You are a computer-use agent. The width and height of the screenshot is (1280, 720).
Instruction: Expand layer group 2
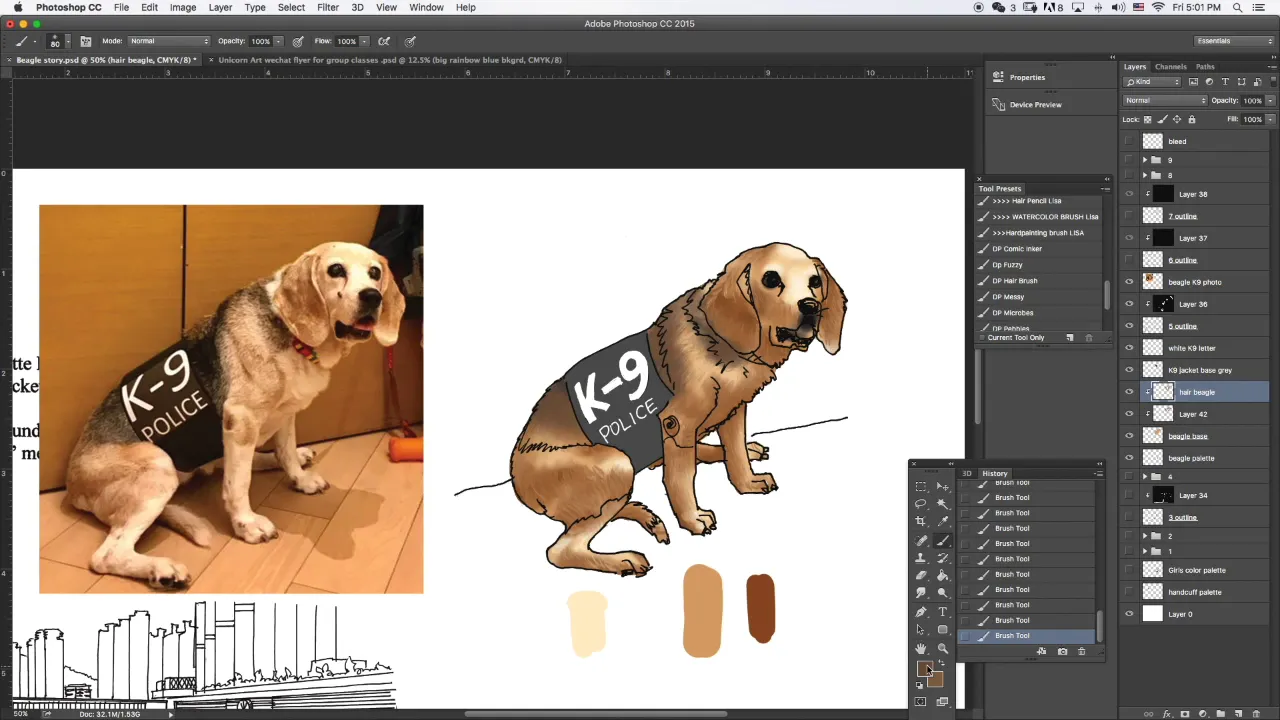pos(1145,536)
